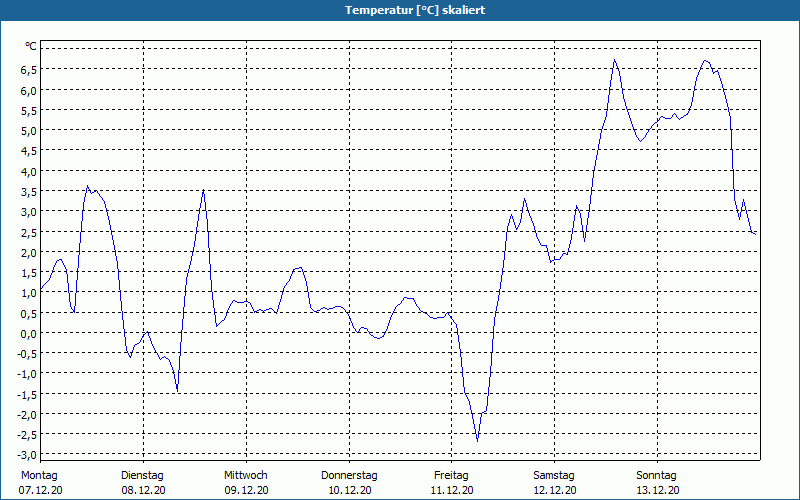Pick the Samstag day label
Image resolution: width=800 pixels, height=500 pixels.
[554, 476]
